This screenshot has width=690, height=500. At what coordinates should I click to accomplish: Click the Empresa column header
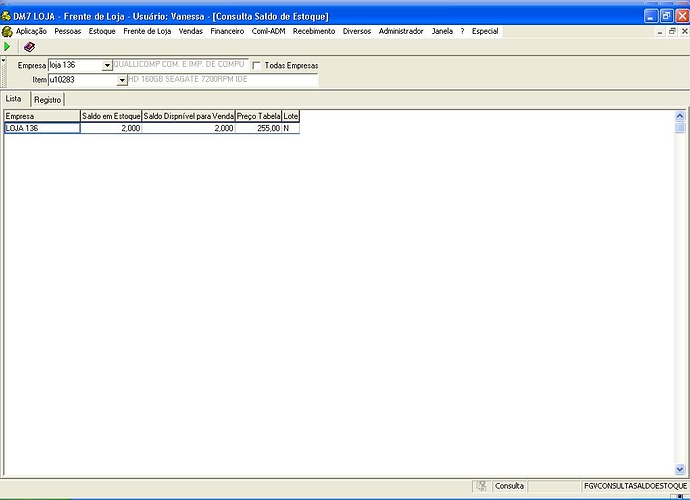42,116
